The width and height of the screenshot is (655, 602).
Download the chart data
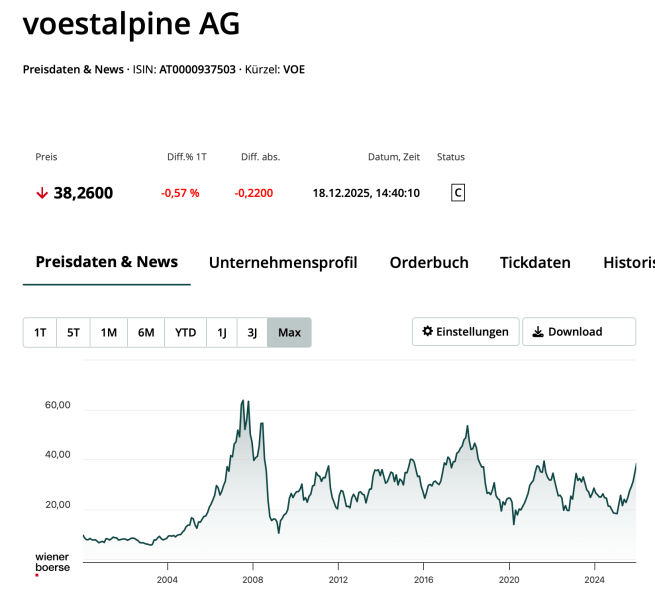578,332
